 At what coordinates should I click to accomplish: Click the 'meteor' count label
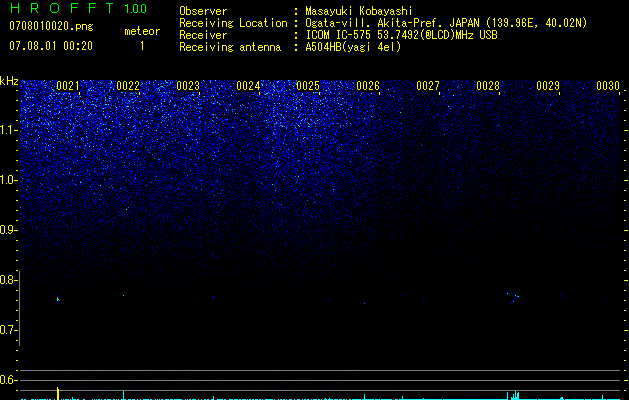(142, 31)
